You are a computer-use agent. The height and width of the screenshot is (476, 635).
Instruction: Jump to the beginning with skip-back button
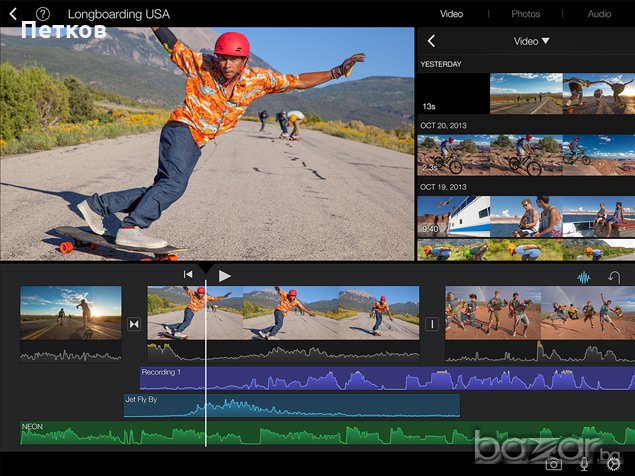[188, 275]
